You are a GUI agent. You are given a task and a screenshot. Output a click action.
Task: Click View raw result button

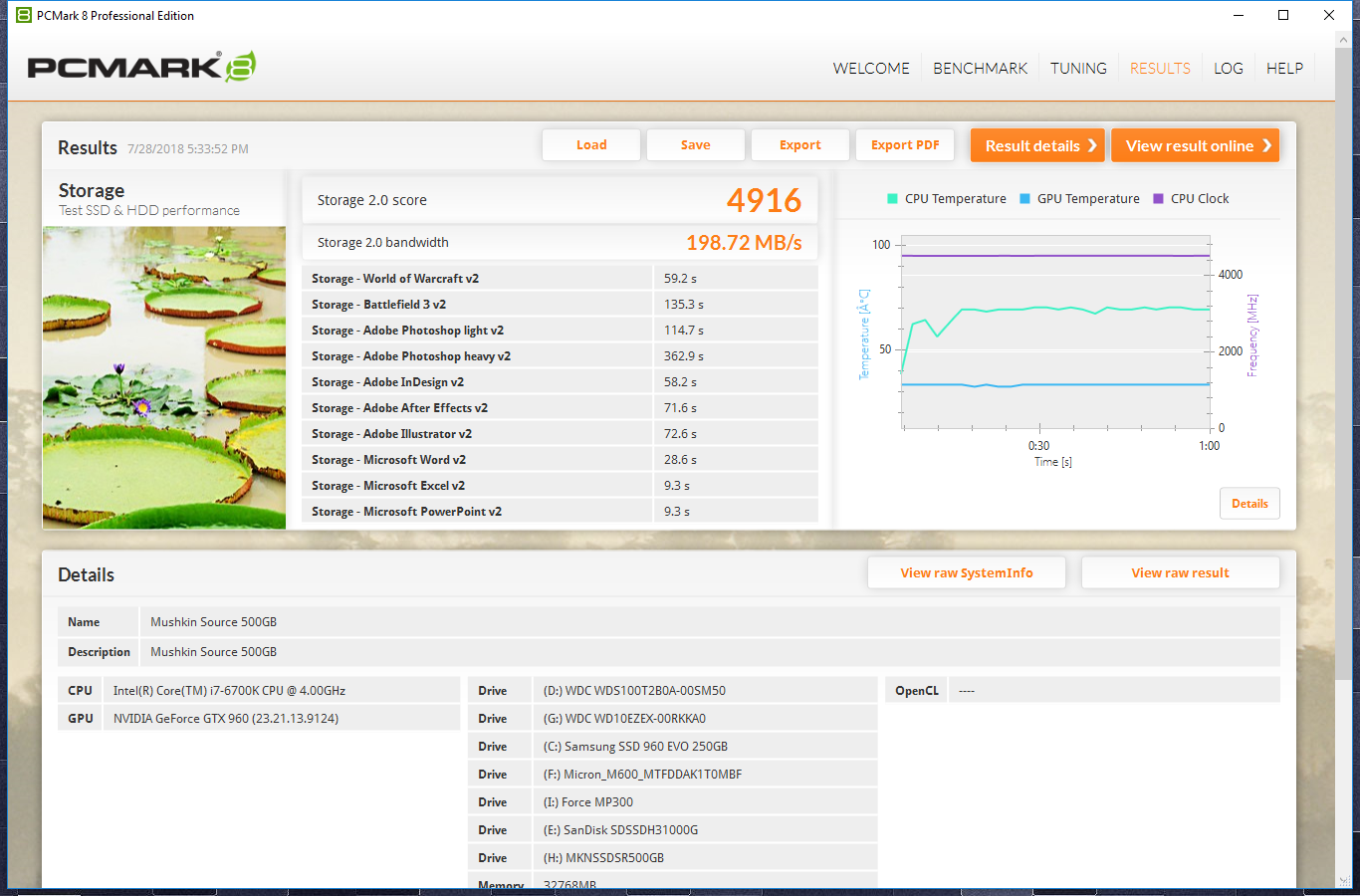click(x=1180, y=573)
